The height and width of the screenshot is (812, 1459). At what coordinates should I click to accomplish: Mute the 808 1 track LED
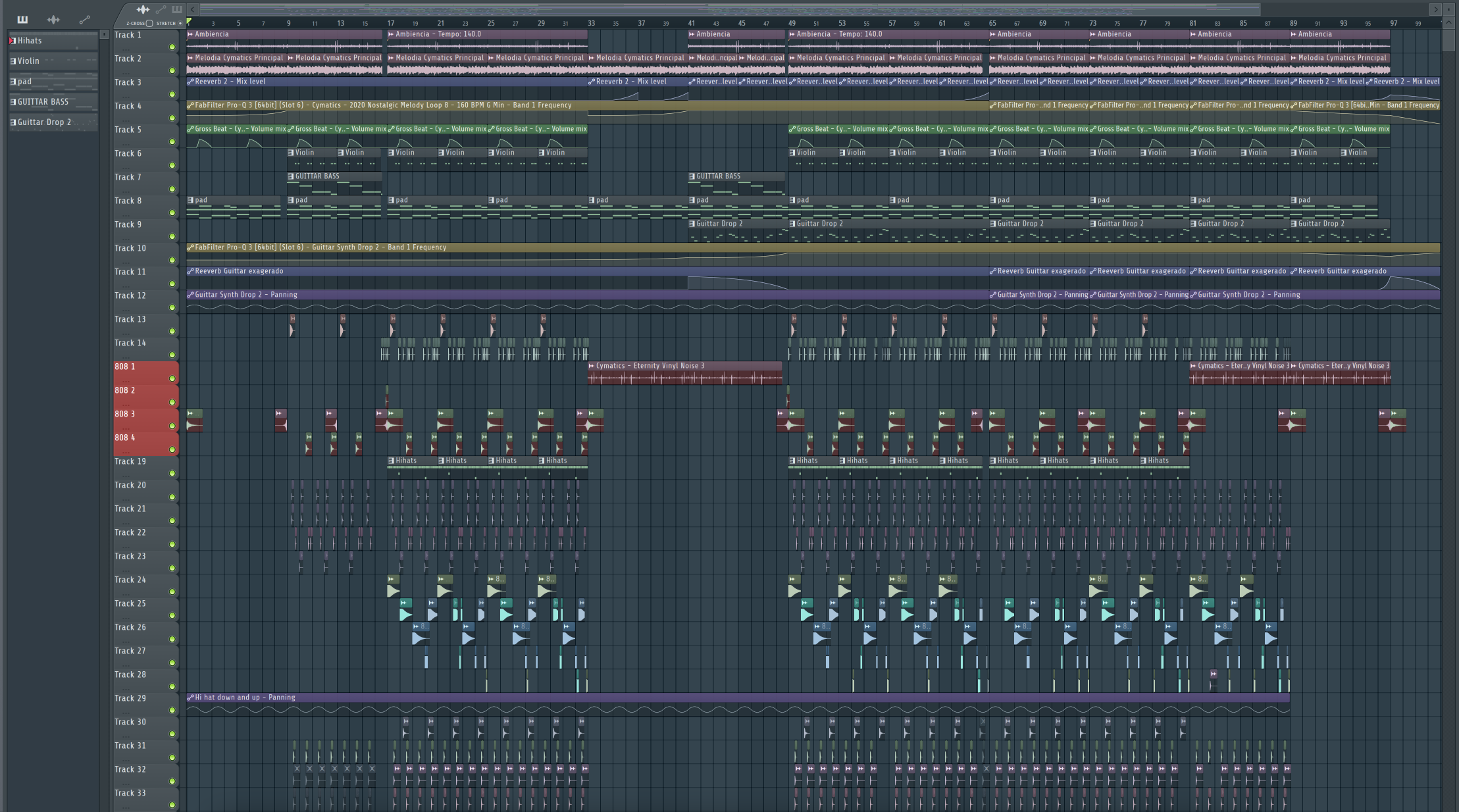(x=172, y=378)
